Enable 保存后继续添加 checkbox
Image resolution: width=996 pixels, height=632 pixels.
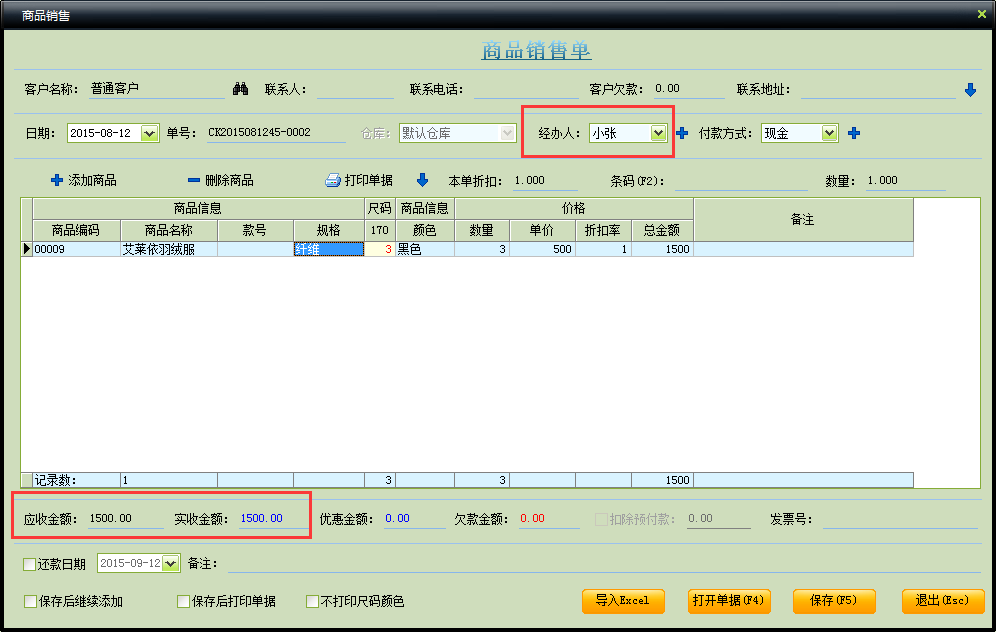(x=30, y=602)
